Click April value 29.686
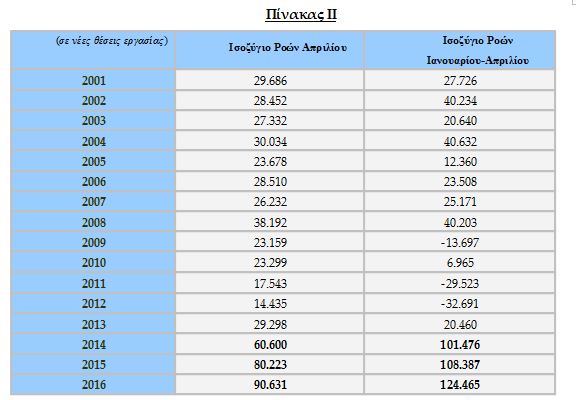576x400 pixels. tap(270, 81)
